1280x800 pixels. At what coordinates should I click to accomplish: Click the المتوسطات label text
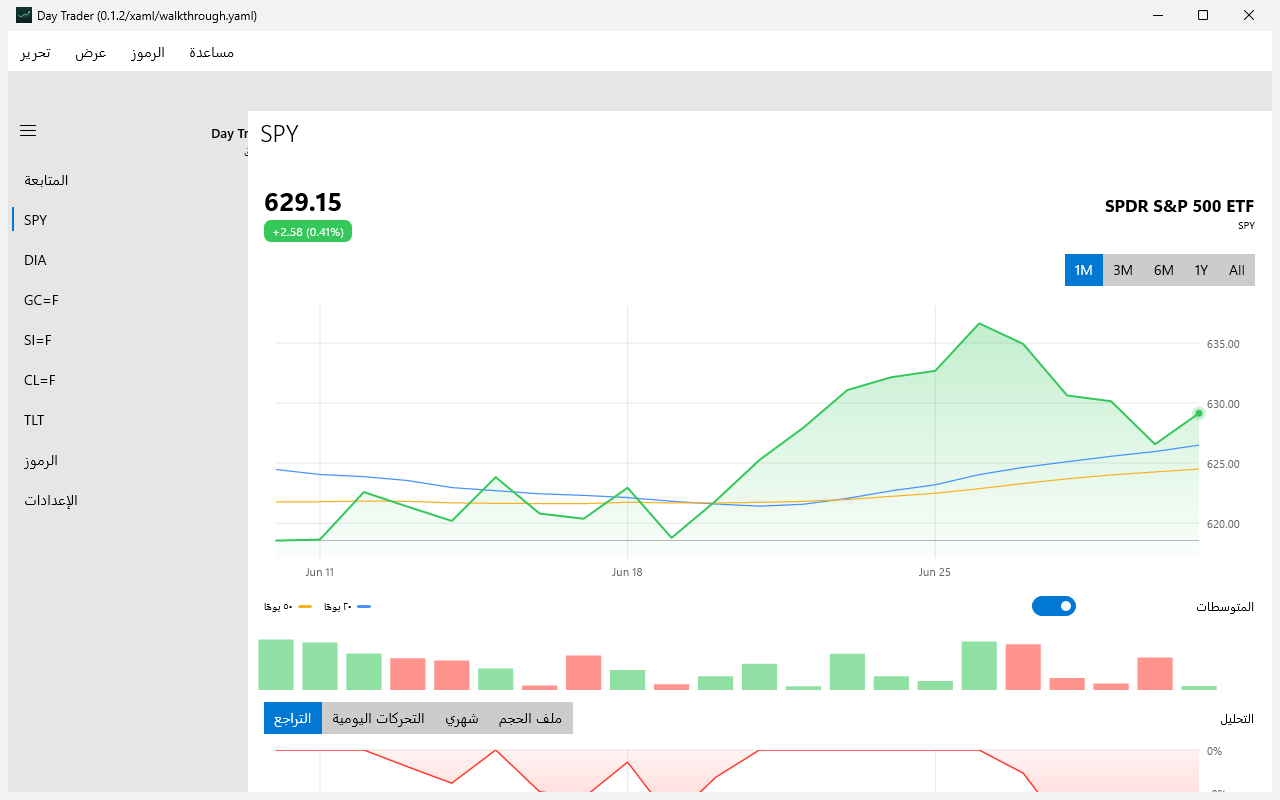coord(1225,607)
